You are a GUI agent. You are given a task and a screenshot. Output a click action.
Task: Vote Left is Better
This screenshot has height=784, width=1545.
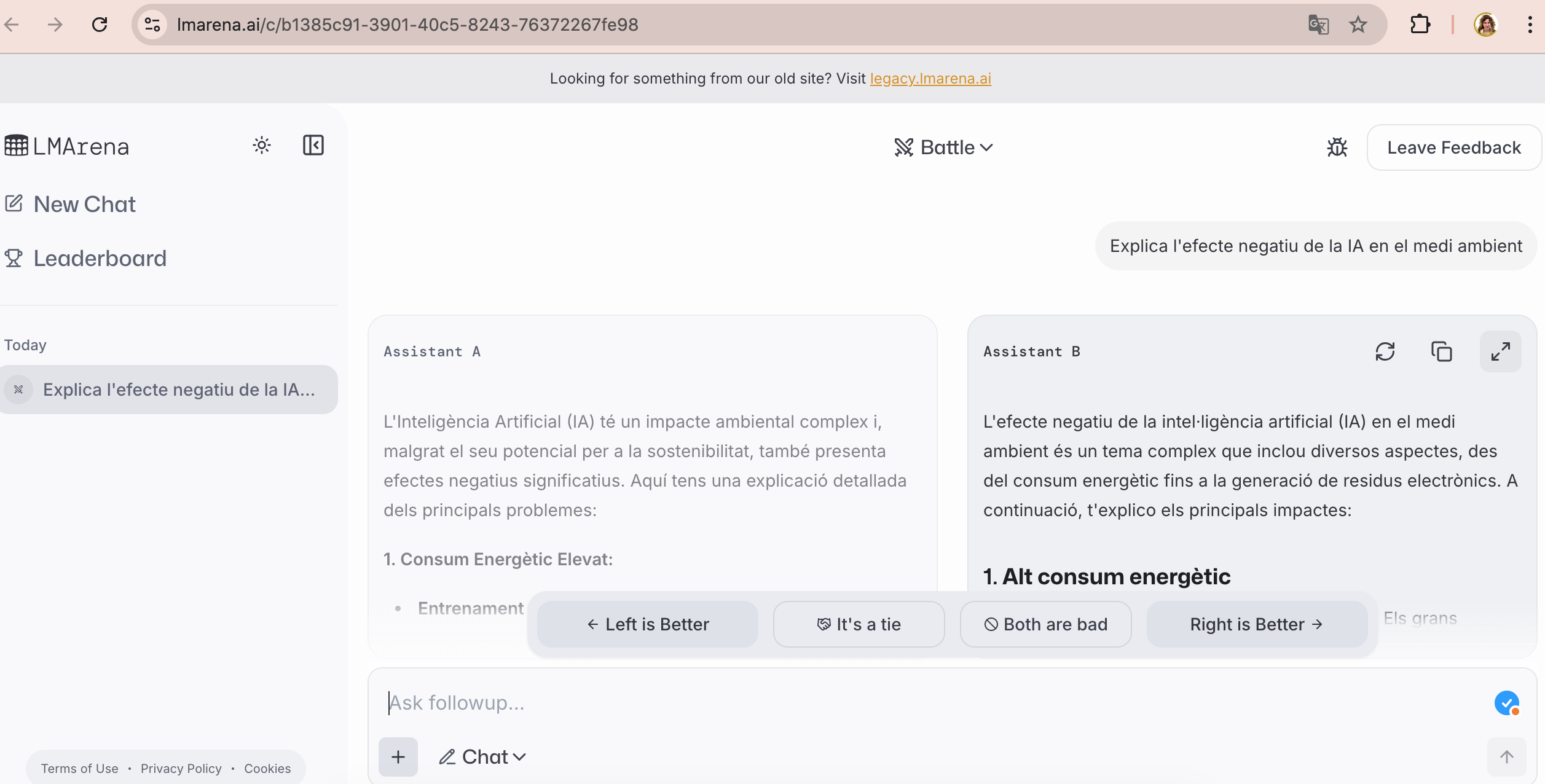click(647, 624)
